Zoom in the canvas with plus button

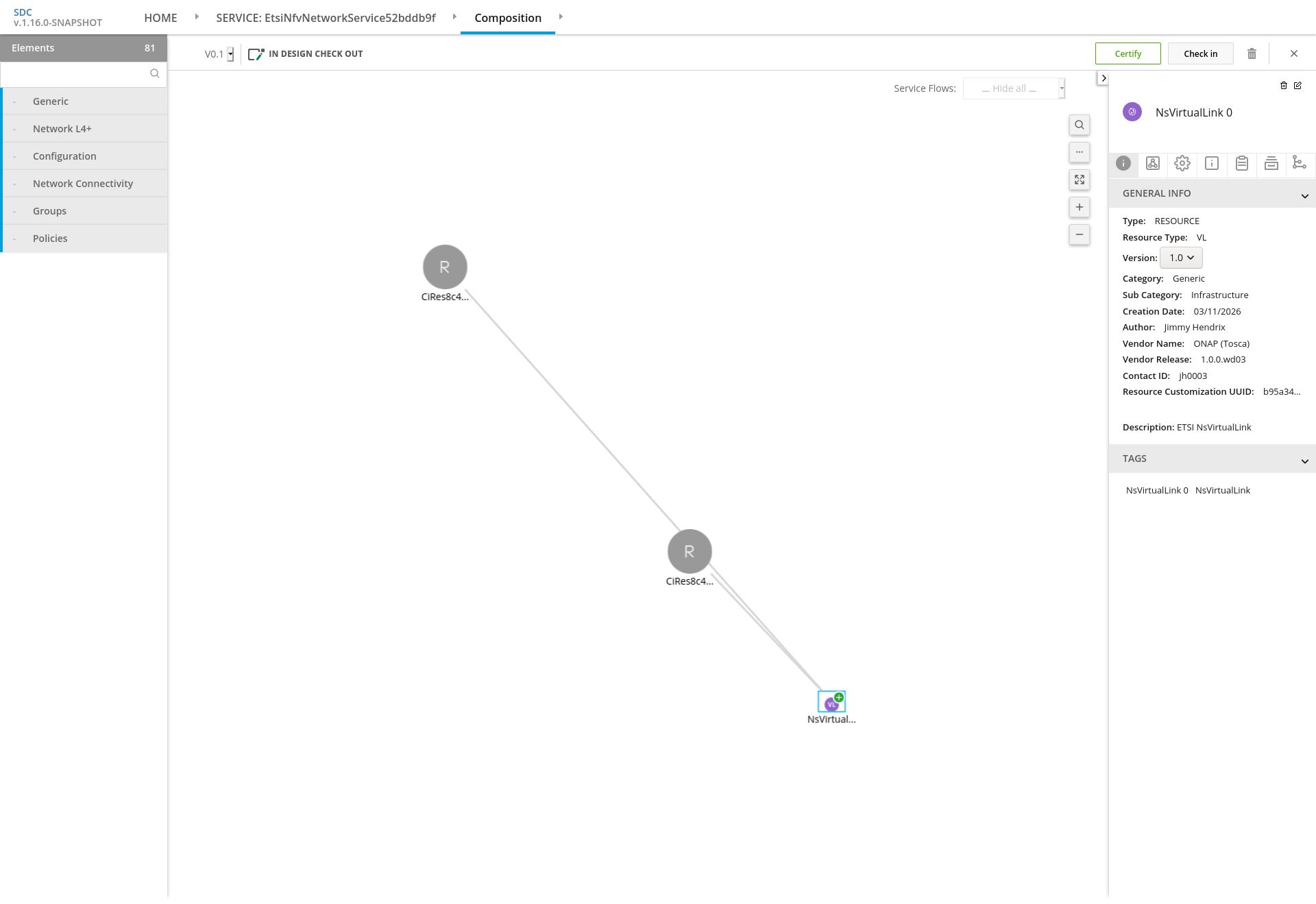pyautogui.click(x=1080, y=207)
